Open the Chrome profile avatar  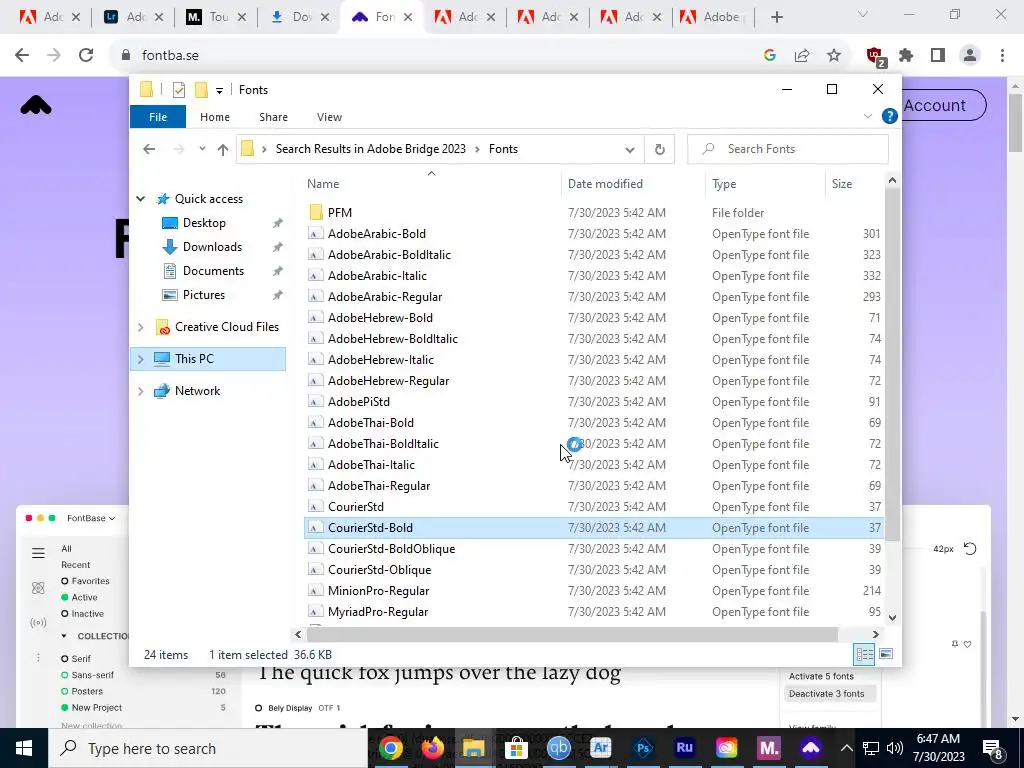970,56
